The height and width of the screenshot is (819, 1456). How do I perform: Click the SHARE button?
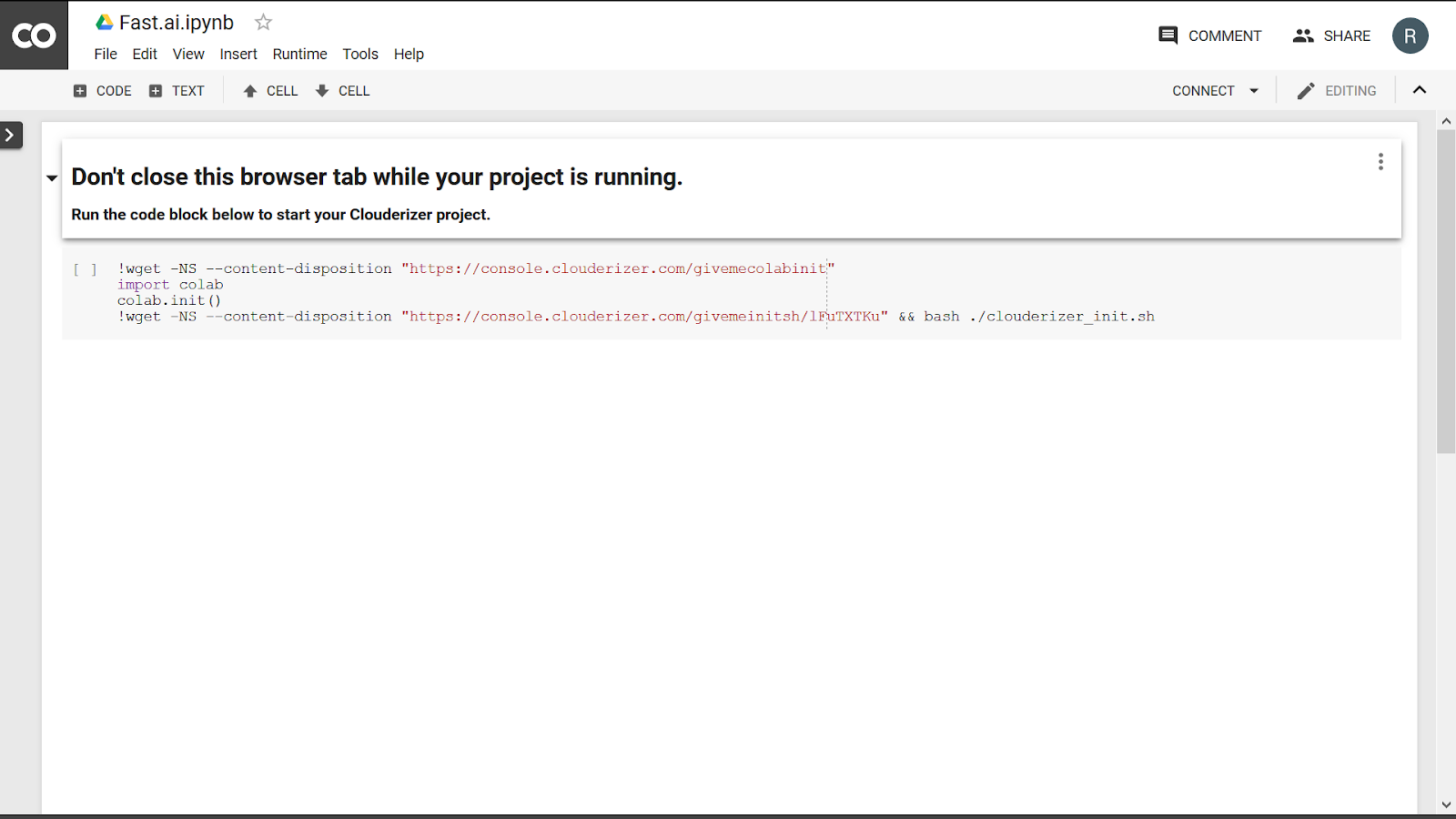[x=1331, y=35]
